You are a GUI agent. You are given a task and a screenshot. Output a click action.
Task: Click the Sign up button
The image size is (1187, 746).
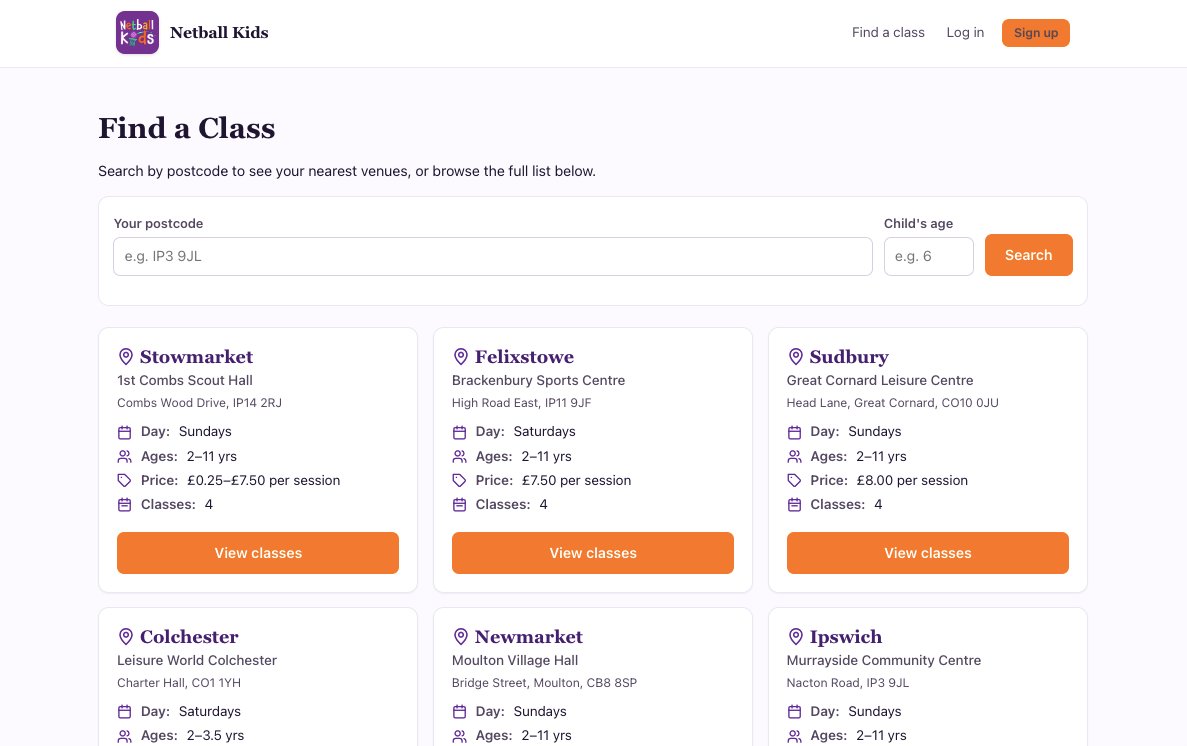[x=1036, y=33]
